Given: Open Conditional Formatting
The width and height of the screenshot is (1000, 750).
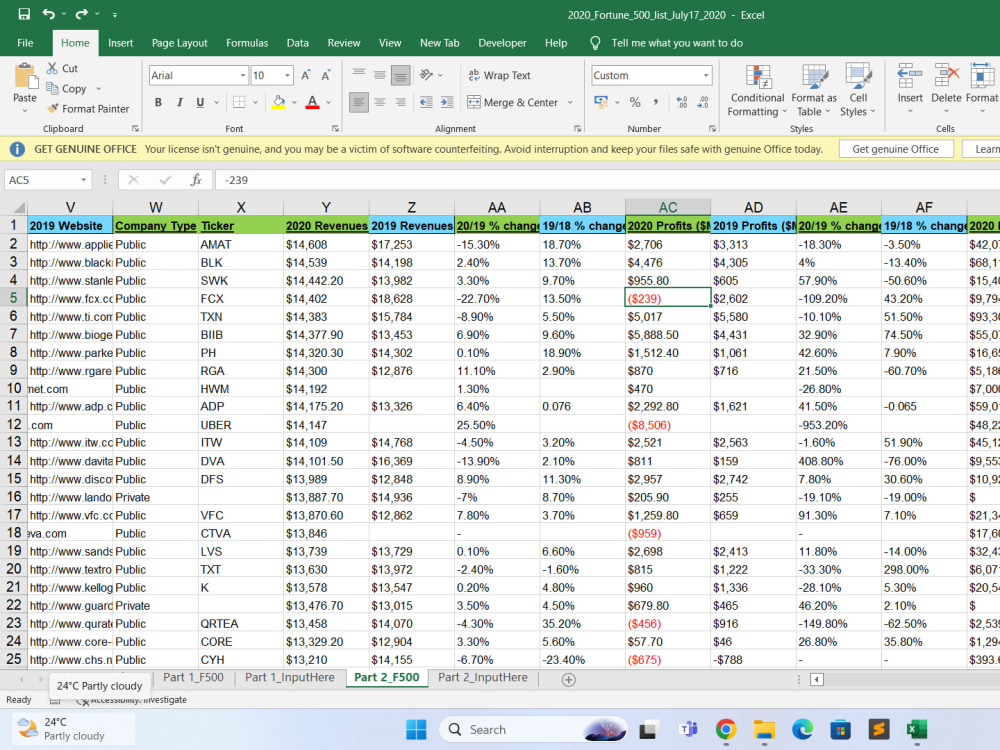Looking at the screenshot, I should pyautogui.click(x=756, y=90).
